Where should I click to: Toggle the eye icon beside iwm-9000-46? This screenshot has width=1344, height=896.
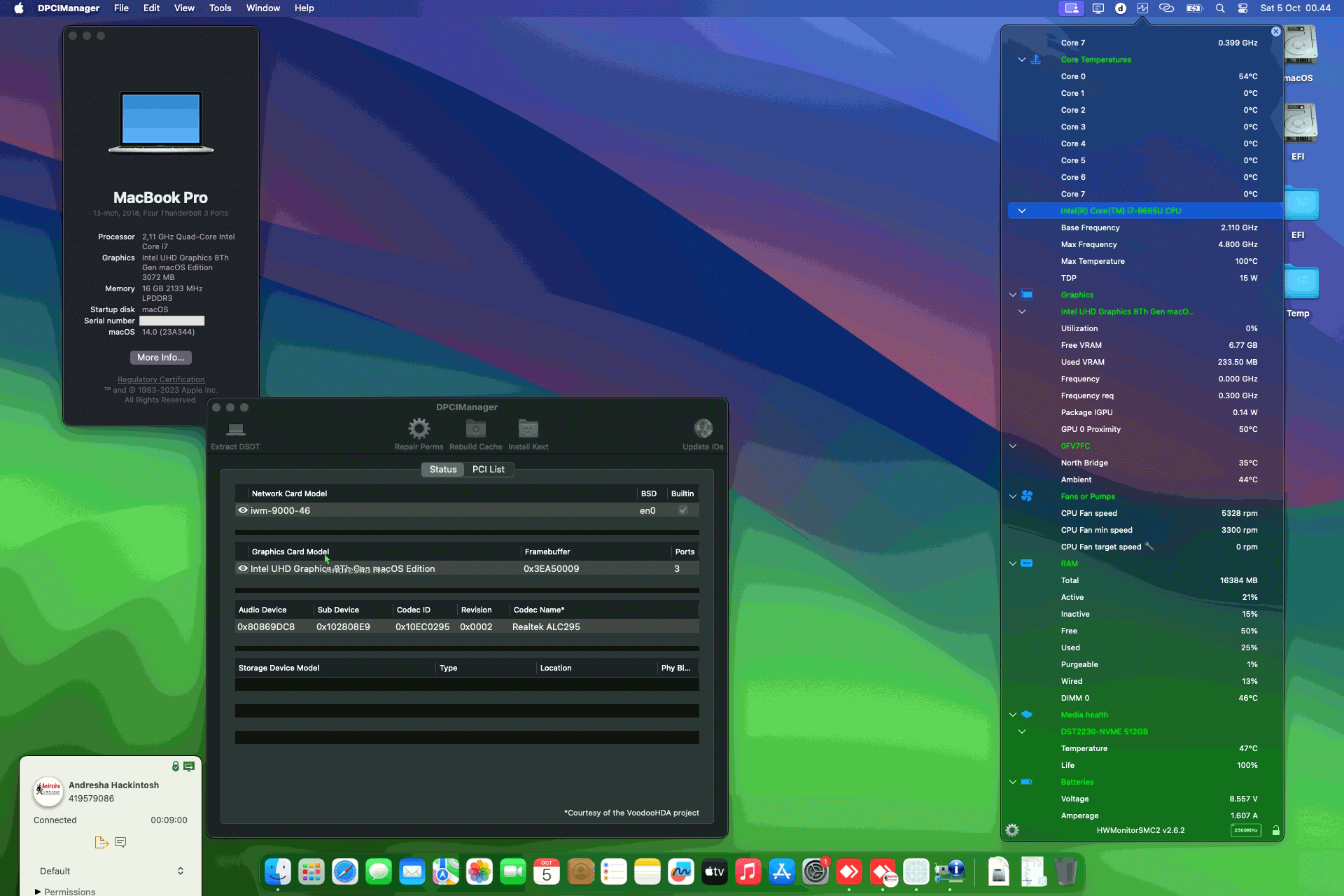(243, 510)
